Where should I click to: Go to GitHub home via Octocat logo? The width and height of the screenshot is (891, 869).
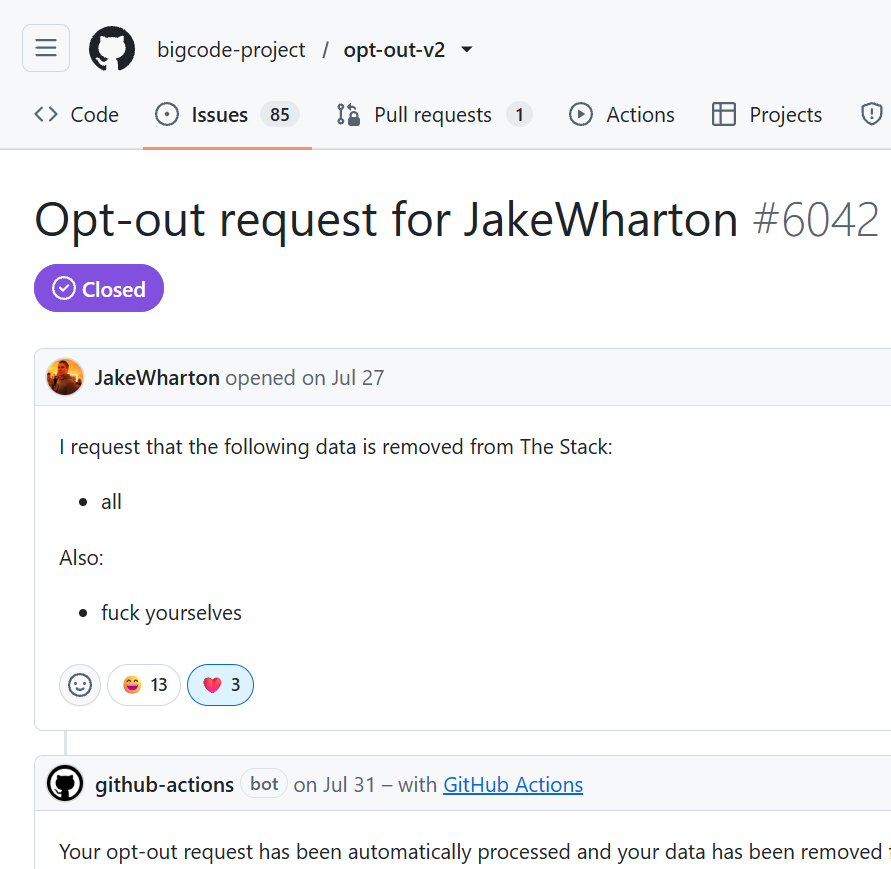pos(112,48)
